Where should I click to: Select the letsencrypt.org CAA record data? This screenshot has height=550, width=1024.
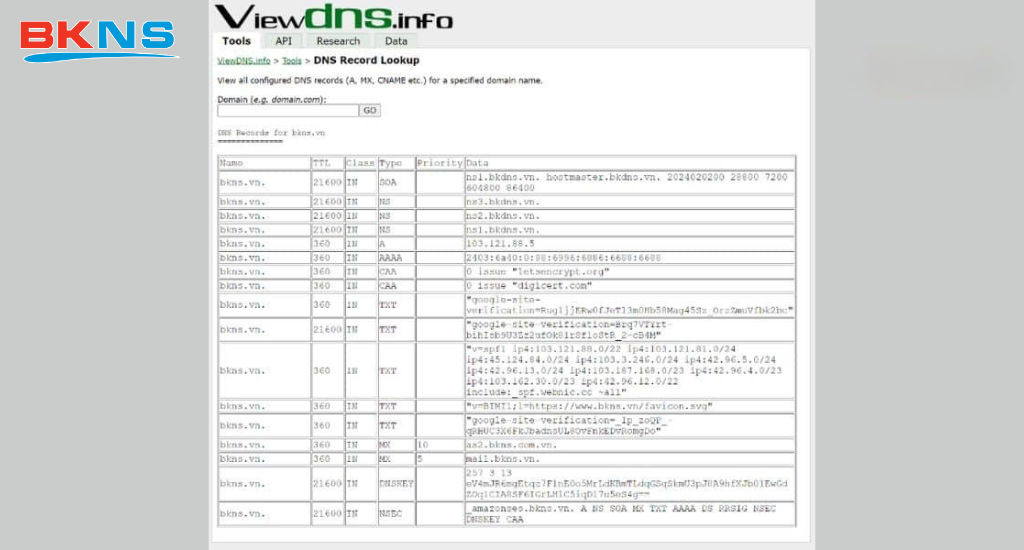tap(537, 271)
